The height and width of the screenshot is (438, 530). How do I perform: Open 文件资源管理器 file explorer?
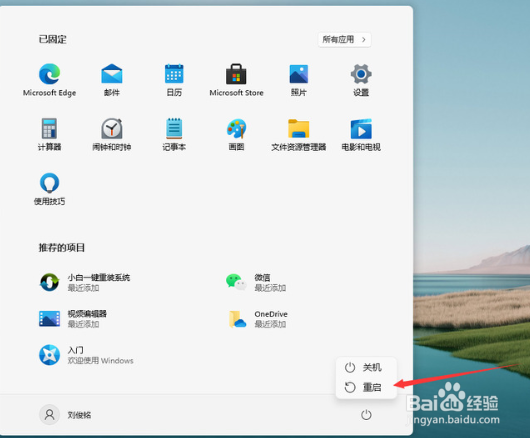pyautogui.click(x=299, y=135)
